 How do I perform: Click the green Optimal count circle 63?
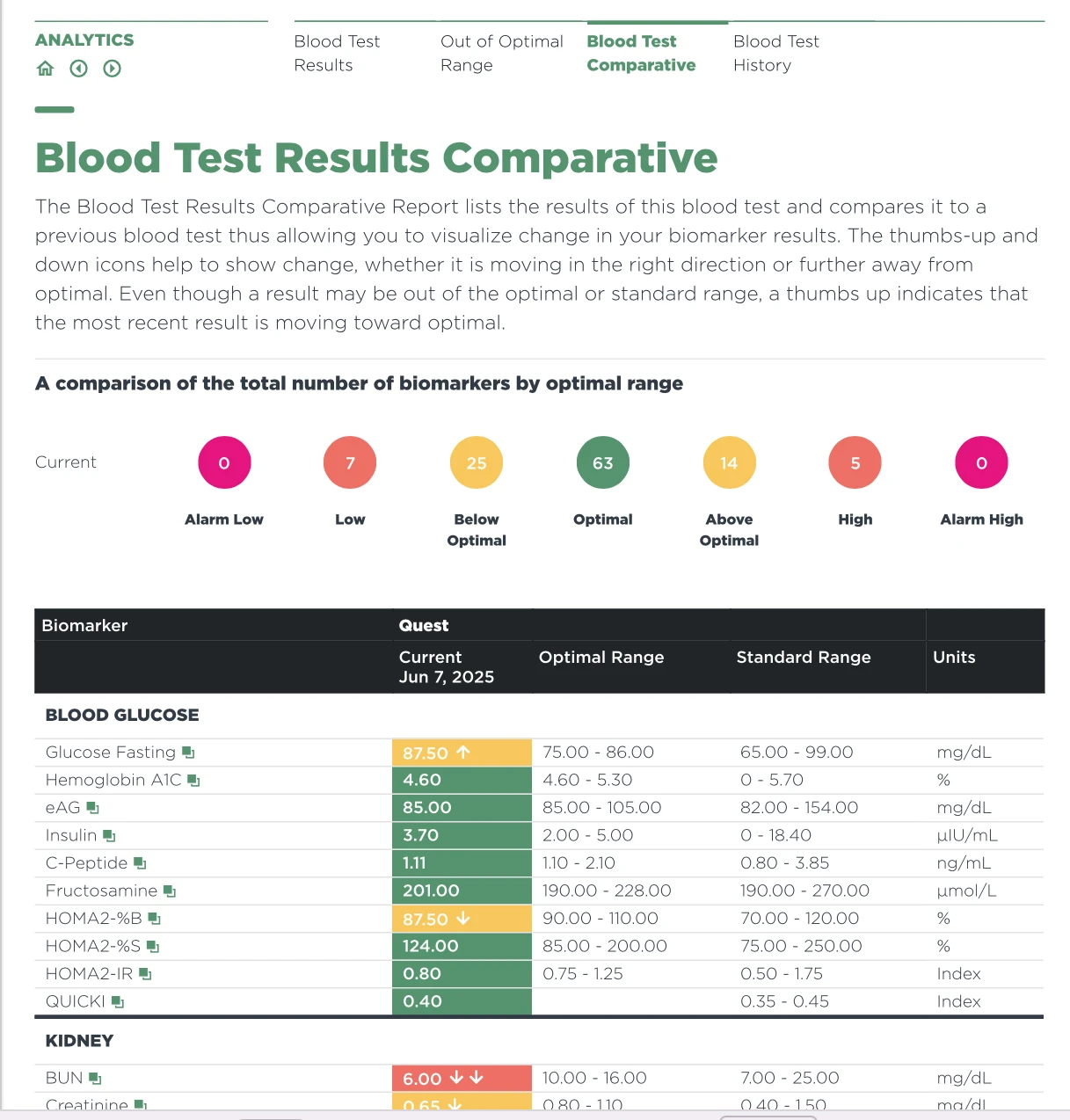[602, 462]
